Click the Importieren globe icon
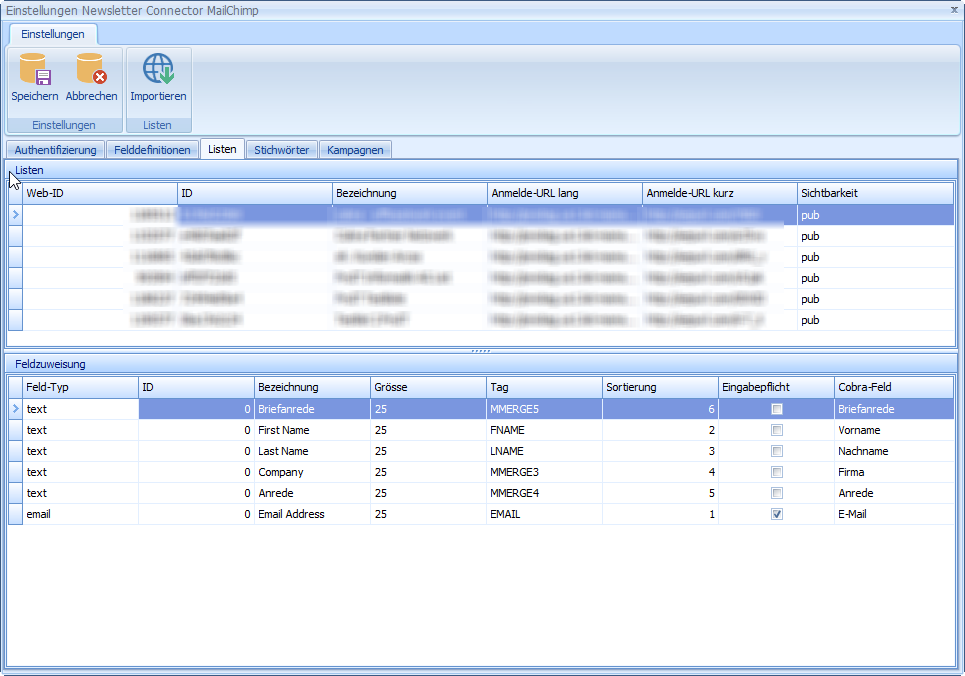The image size is (965, 676). point(158,72)
